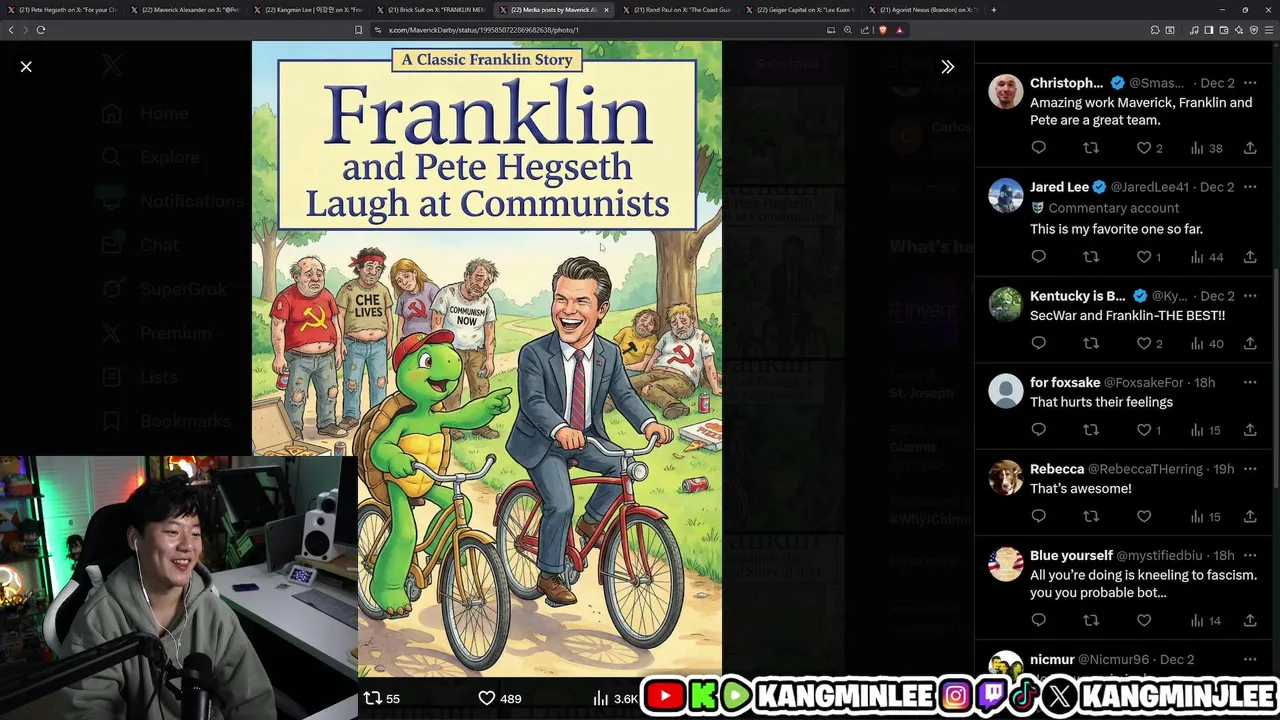The image size is (1280, 720).
Task: Click the Franklin book cover image
Action: click(x=487, y=358)
